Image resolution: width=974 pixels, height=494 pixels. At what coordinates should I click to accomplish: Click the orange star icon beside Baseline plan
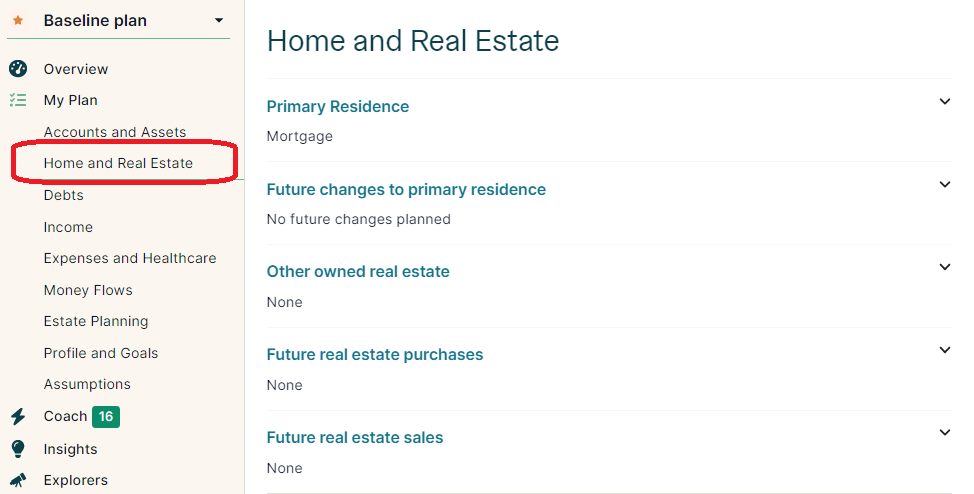pos(18,21)
